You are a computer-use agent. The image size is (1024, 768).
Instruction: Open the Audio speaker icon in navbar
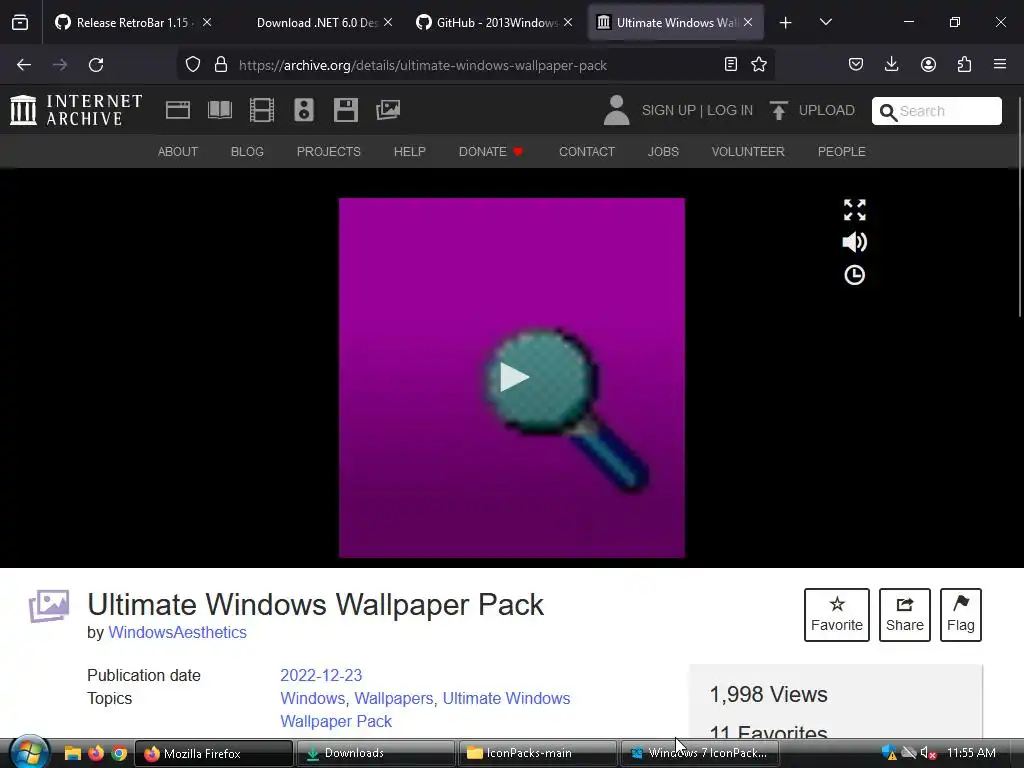click(x=304, y=110)
